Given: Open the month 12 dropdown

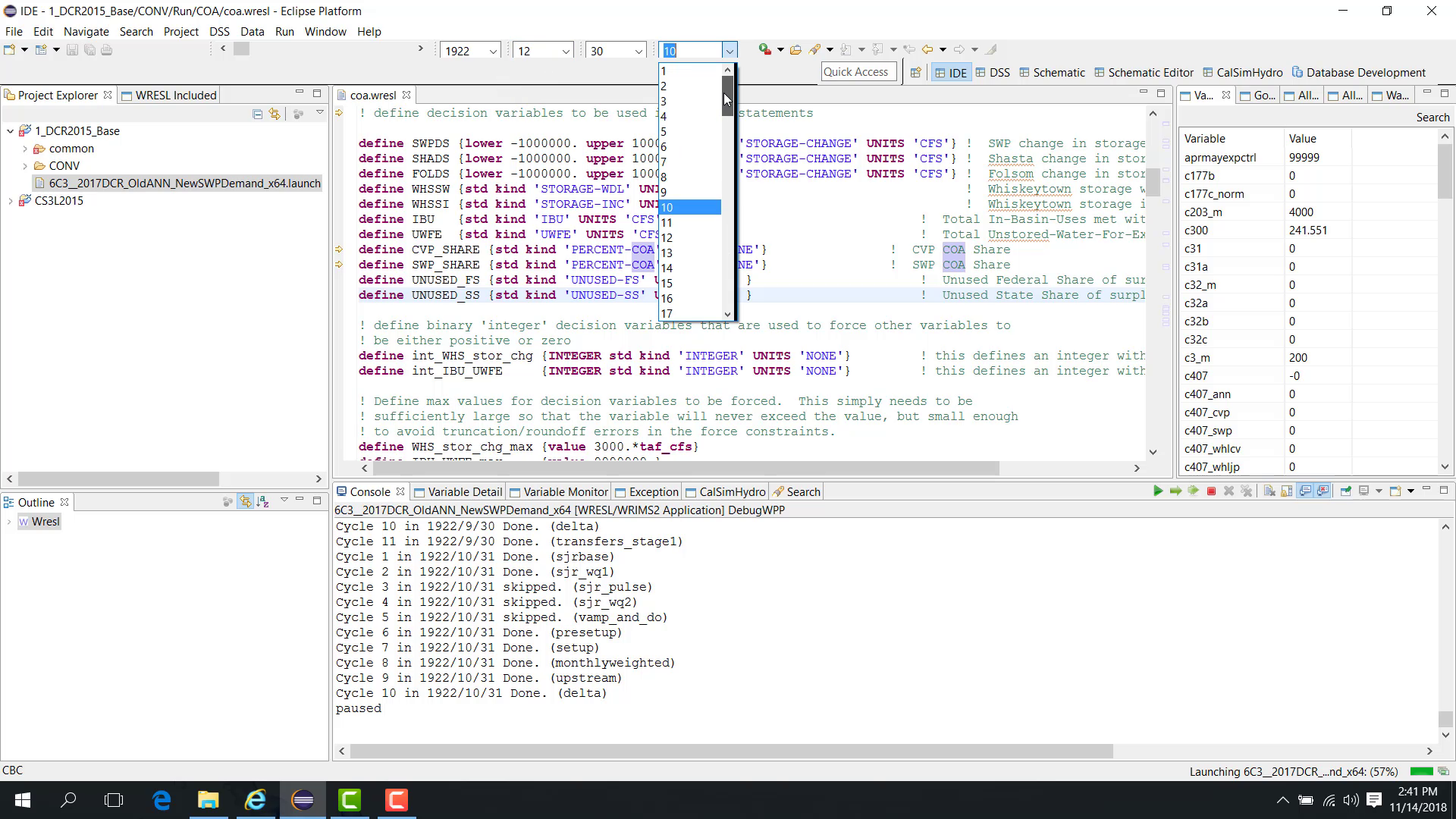Looking at the screenshot, I should coord(566,51).
